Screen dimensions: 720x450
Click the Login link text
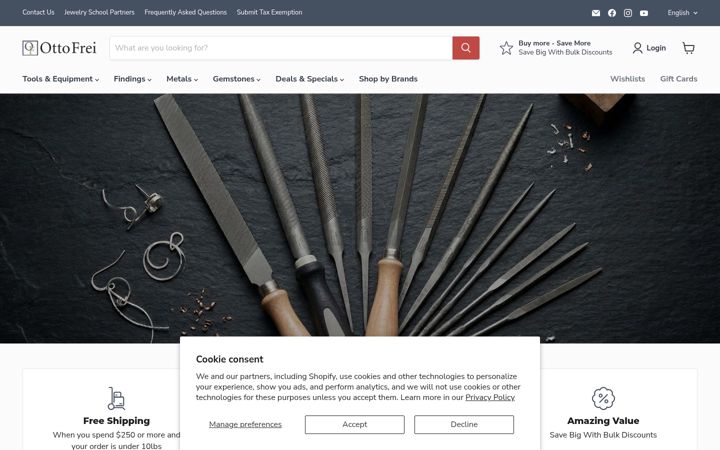pyautogui.click(x=656, y=48)
